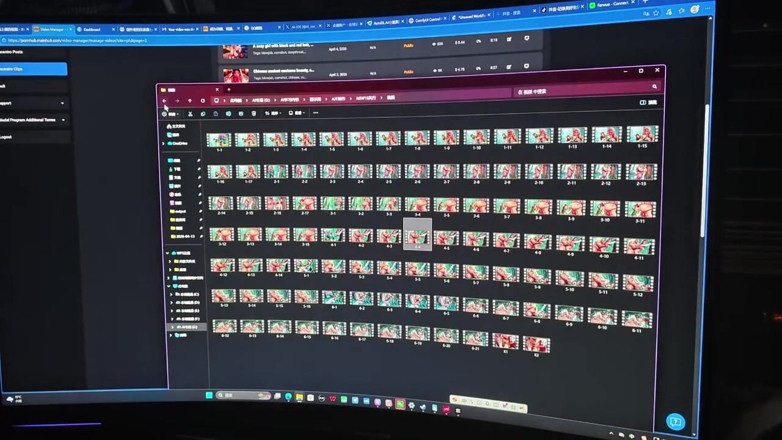Screen dimensions: 782x440
Task: Click the last breadcrumb folder segment
Action: point(391,98)
